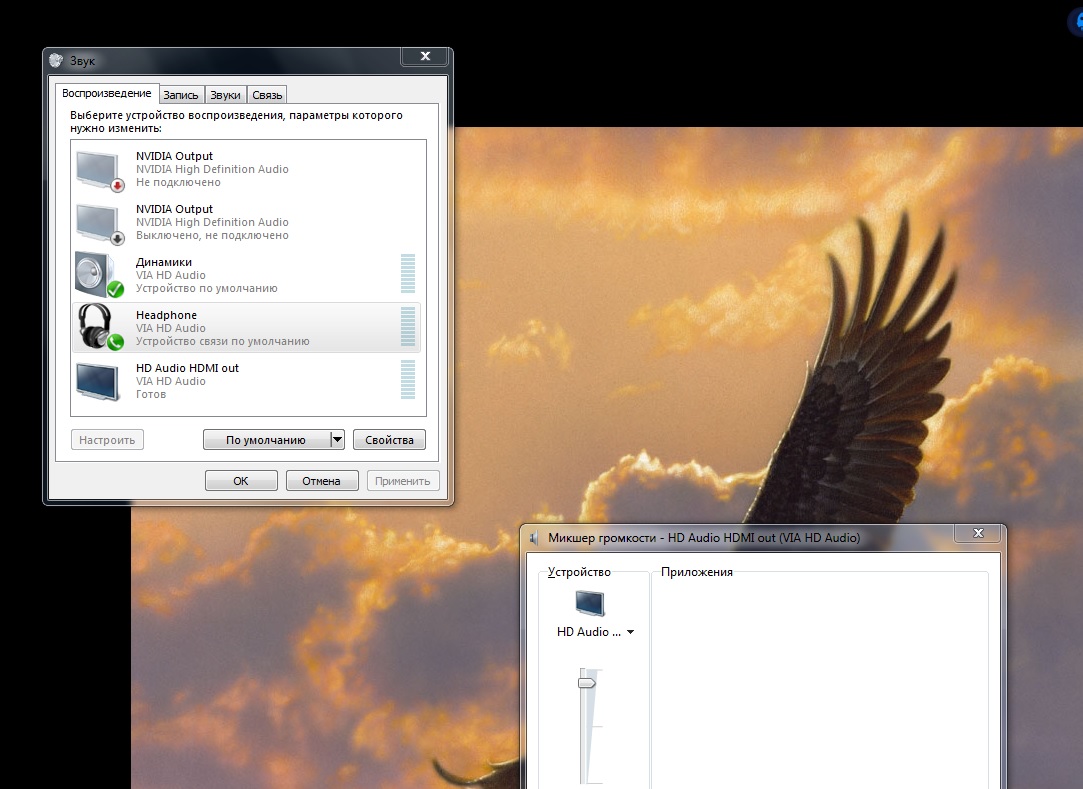The width and height of the screenshot is (1083, 789).
Task: Close the Микшер громкости window
Action: pos(977,534)
